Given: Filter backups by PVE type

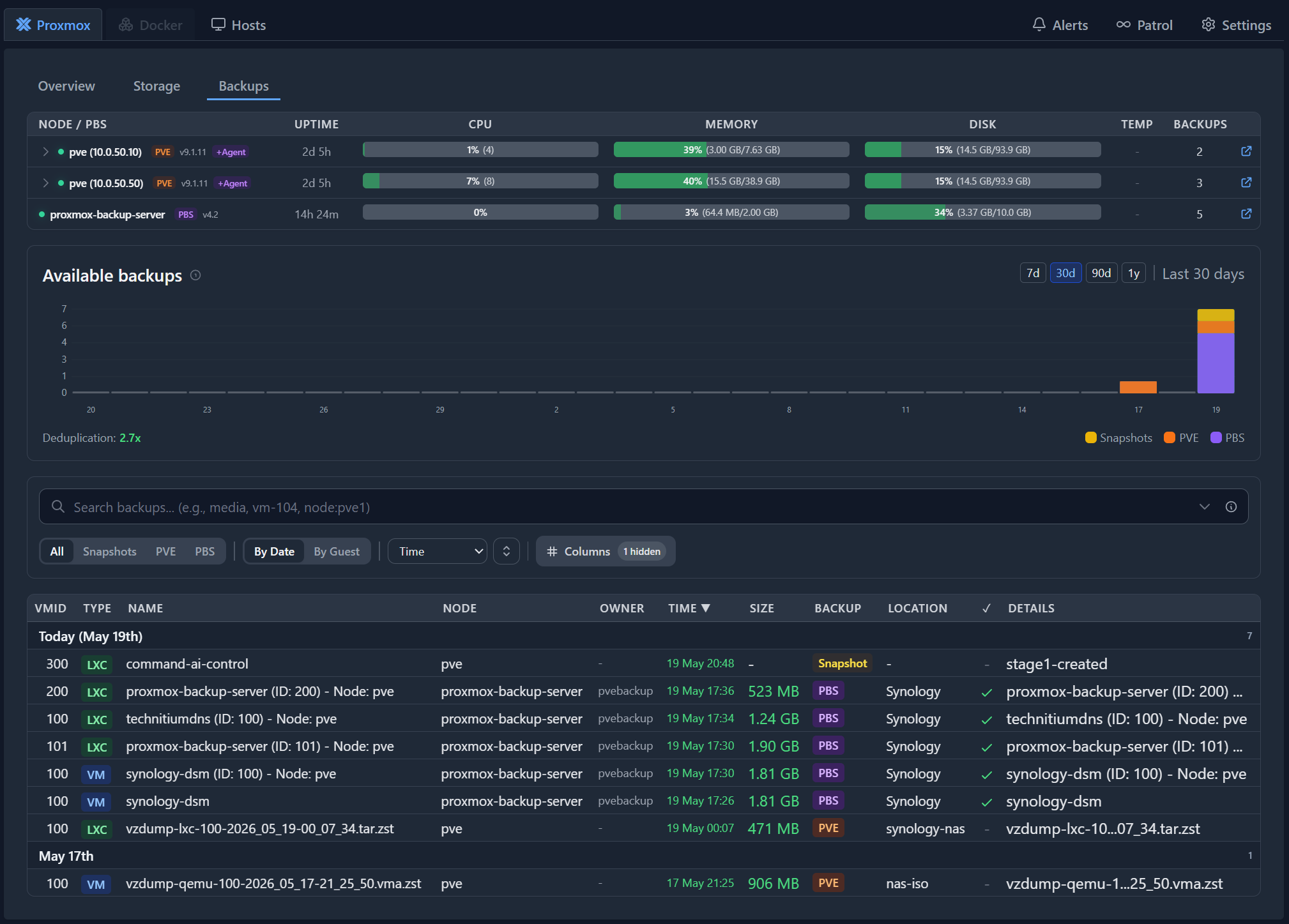Looking at the screenshot, I should click(165, 551).
